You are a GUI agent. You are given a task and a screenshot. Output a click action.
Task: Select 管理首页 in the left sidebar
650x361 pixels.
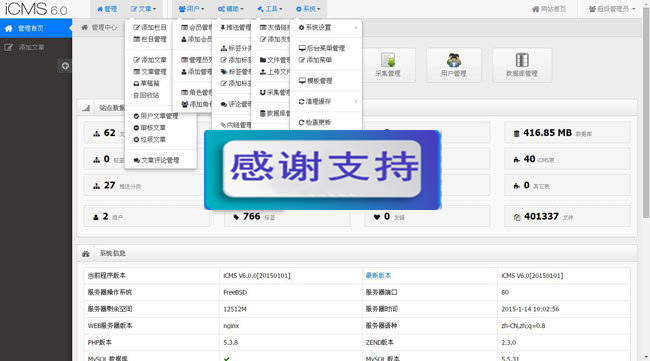tap(36, 28)
